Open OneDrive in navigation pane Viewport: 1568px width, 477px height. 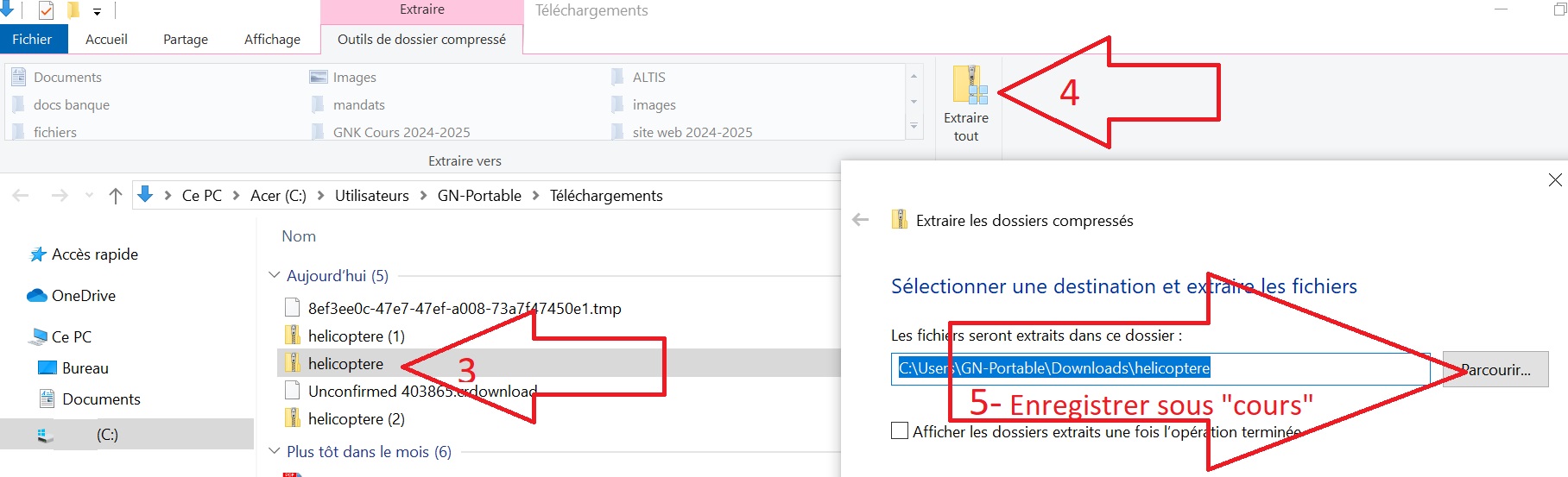83,295
